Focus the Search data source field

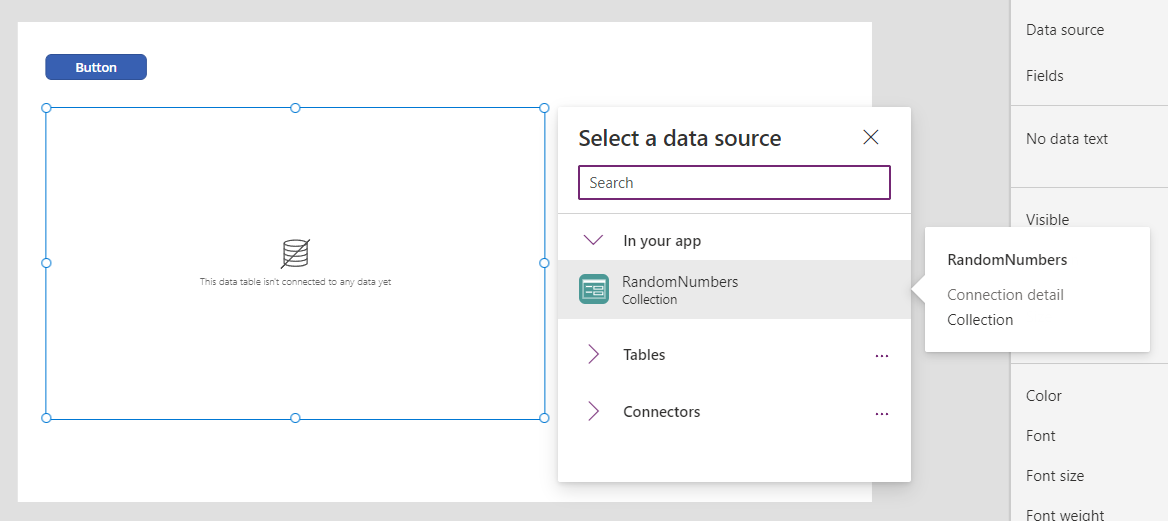point(734,183)
